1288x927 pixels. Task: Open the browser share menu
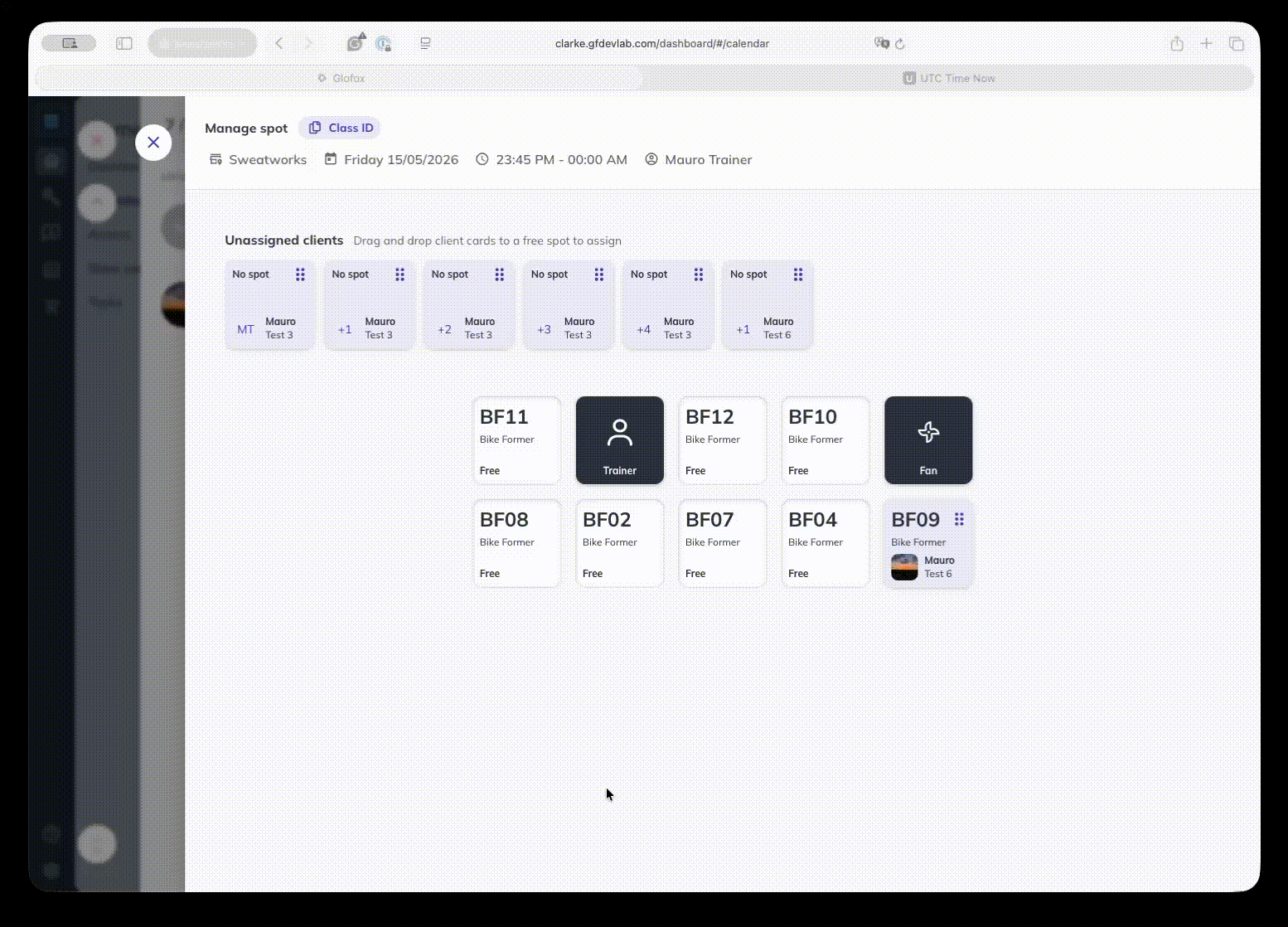pyautogui.click(x=1177, y=43)
